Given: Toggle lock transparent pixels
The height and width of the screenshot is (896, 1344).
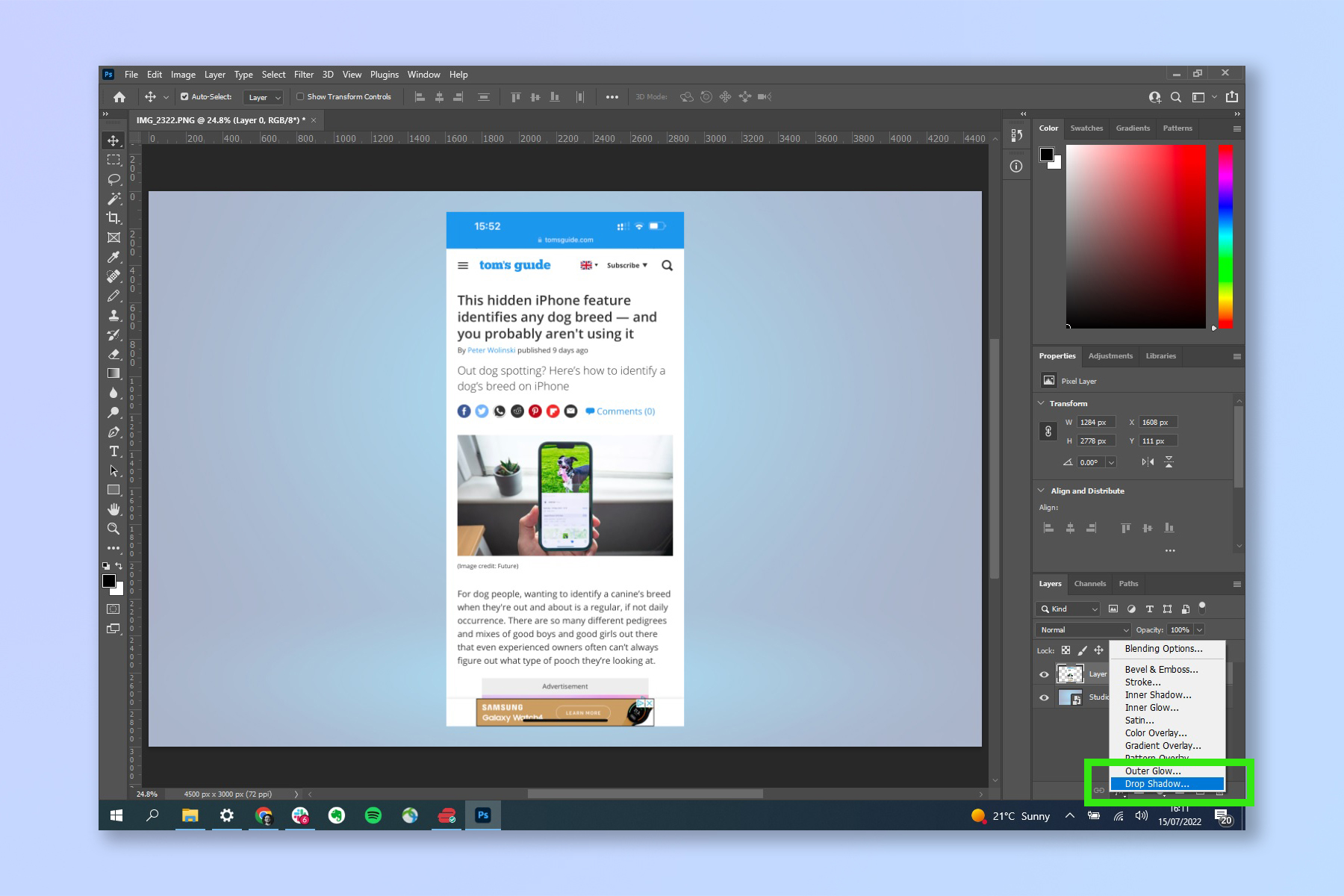Looking at the screenshot, I should pyautogui.click(x=1066, y=650).
